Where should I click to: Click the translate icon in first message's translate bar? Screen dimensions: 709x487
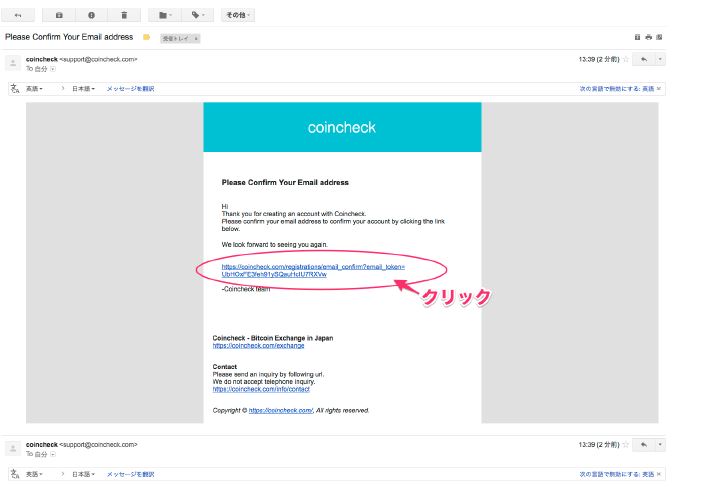click(15, 89)
